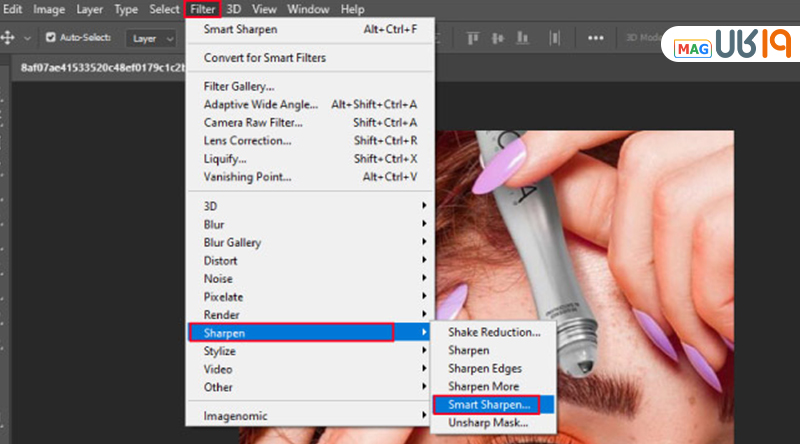Select Unsharp Mask... filter
The image size is (800, 444).
point(487,423)
